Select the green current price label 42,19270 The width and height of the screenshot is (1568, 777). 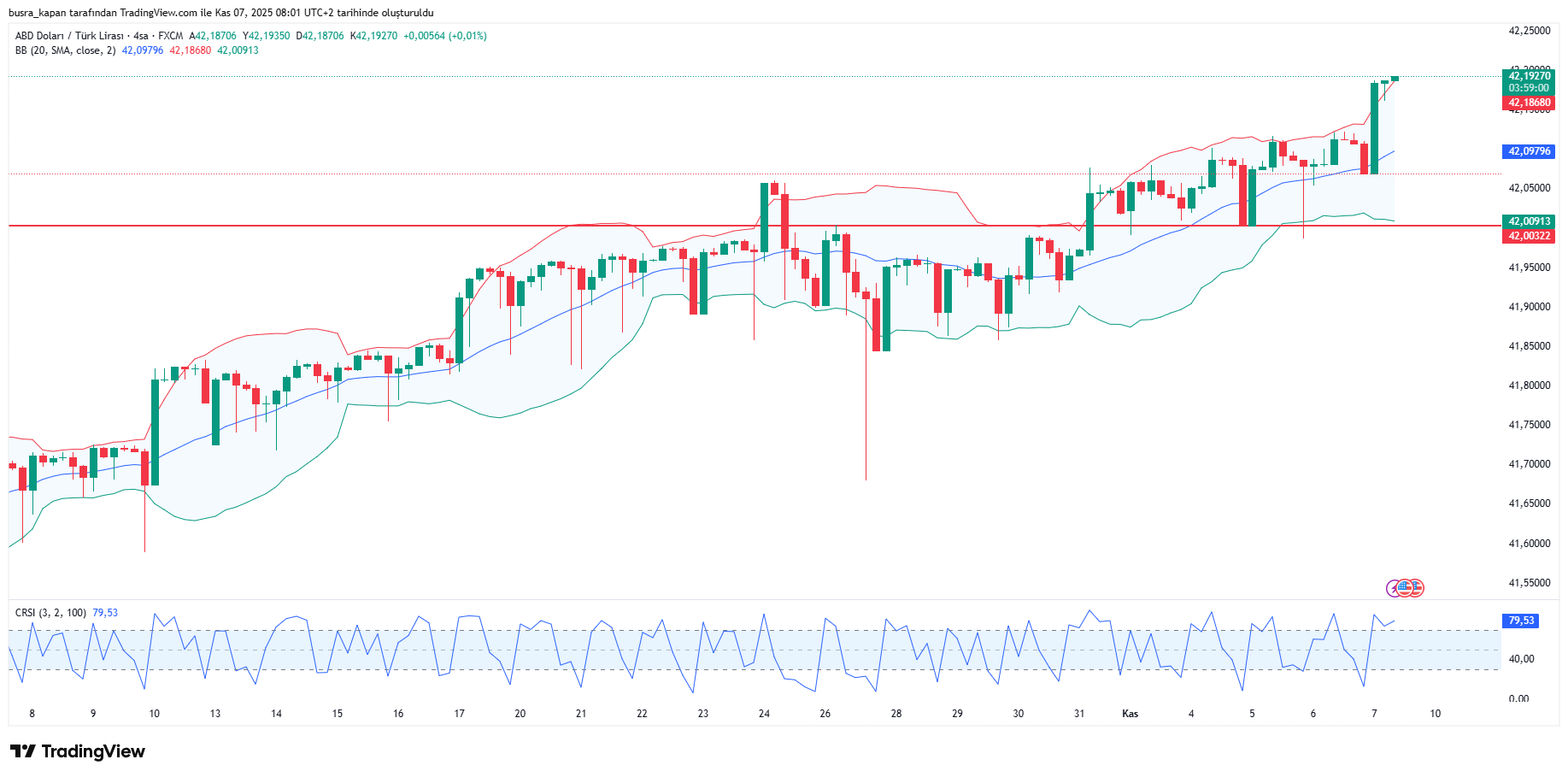point(1529,76)
